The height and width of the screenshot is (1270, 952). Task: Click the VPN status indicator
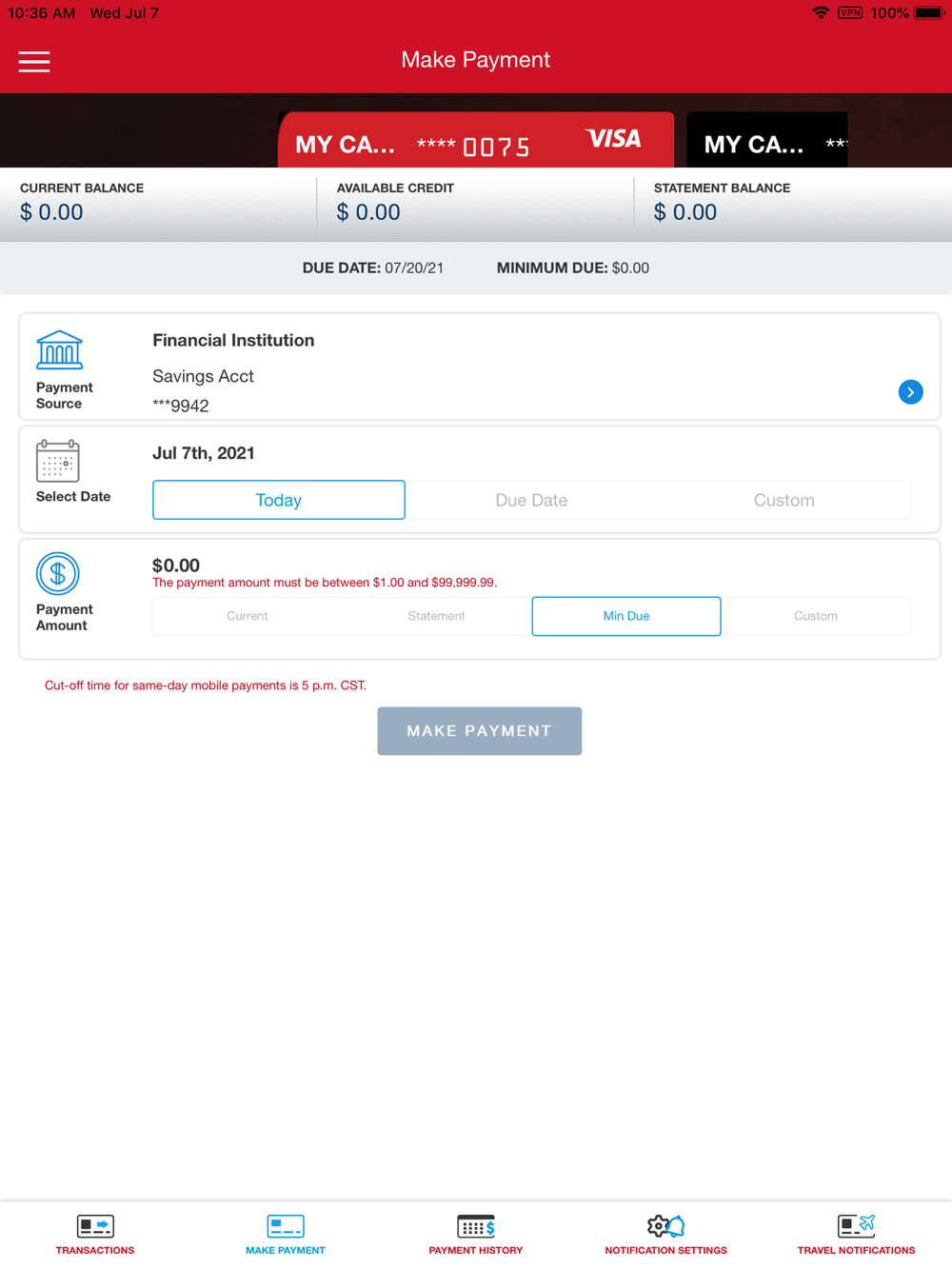850,12
